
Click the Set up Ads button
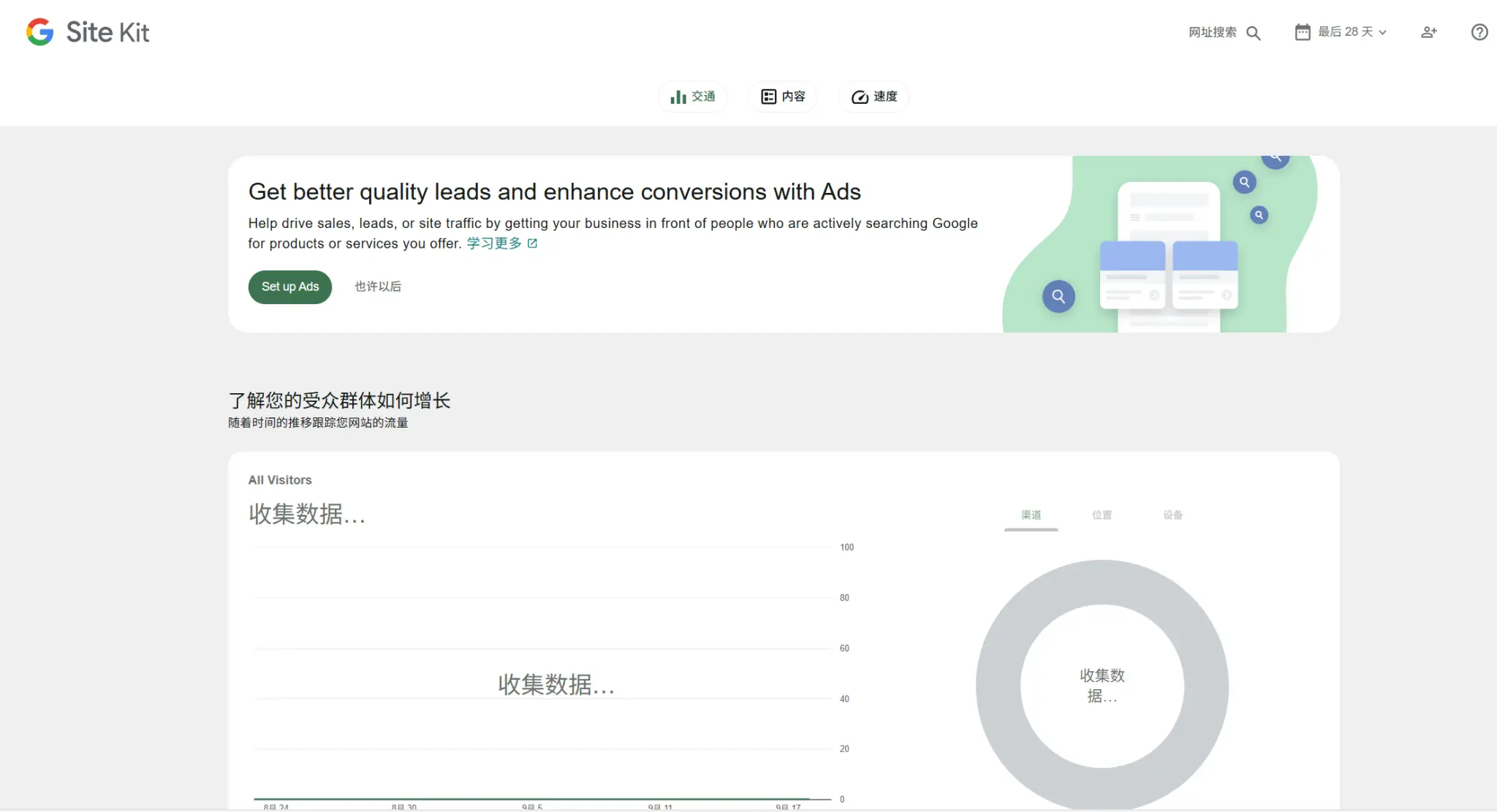[x=290, y=287]
